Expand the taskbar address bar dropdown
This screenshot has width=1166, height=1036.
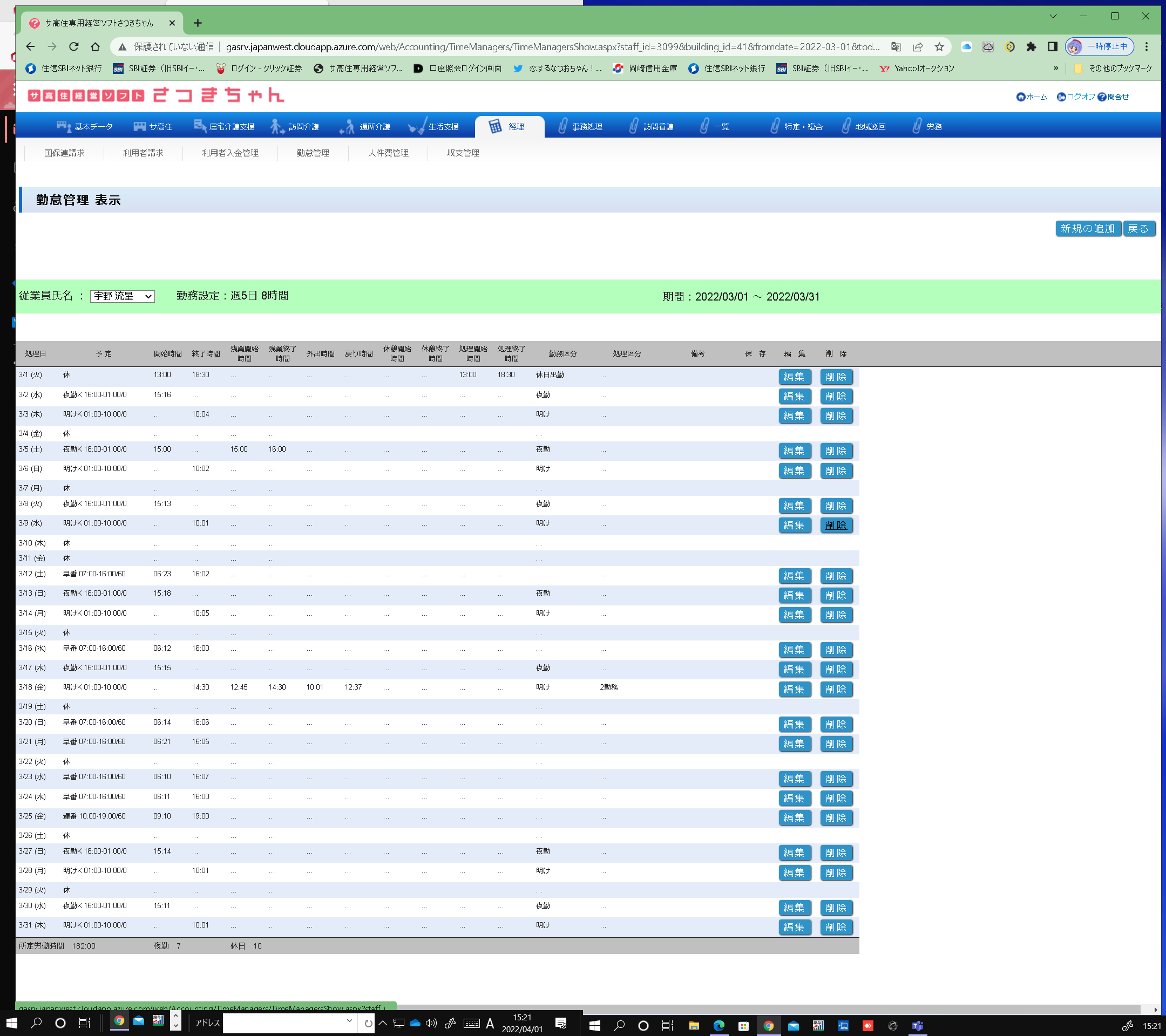(349, 1021)
